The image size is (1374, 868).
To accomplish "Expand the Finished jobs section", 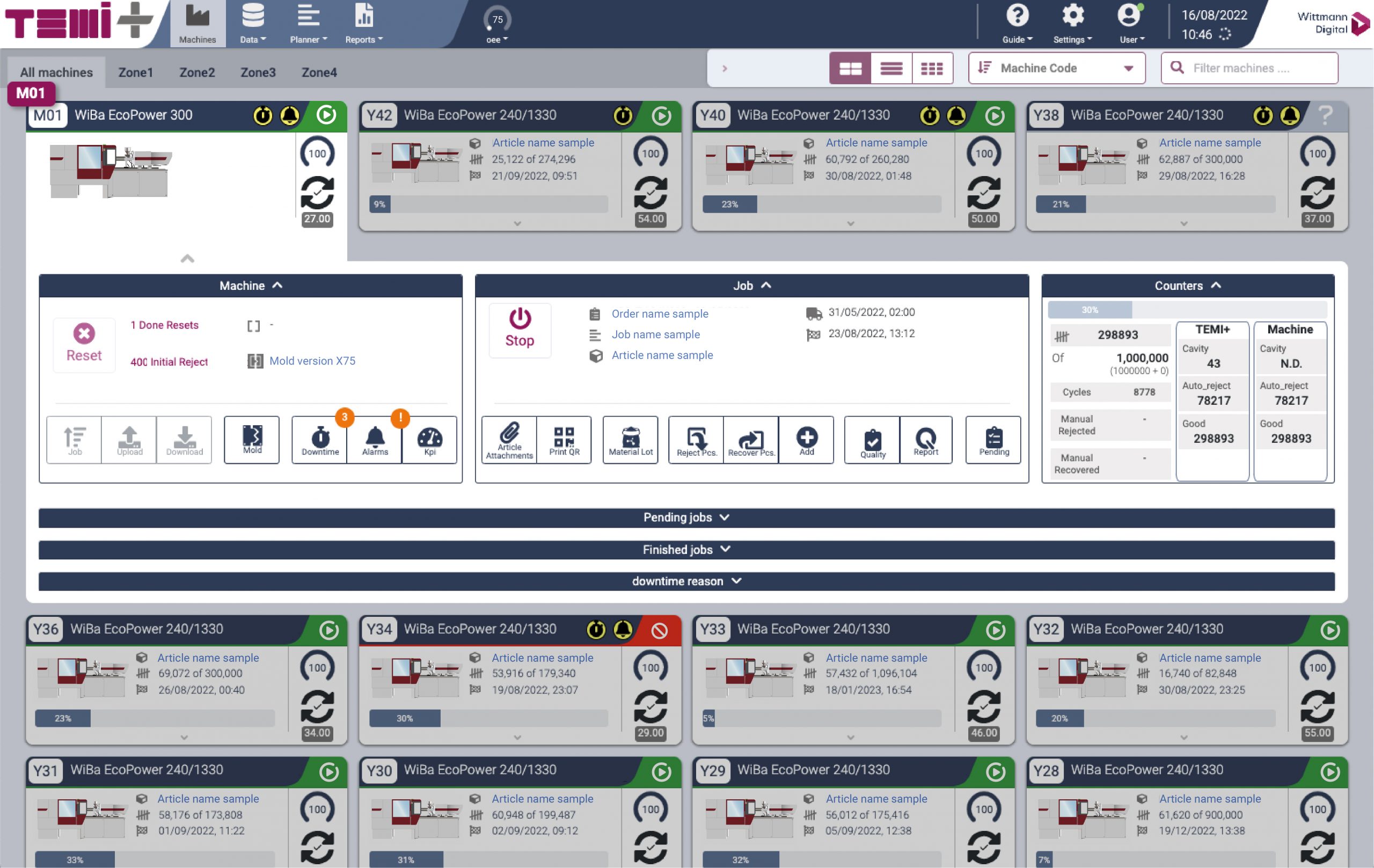I will [686, 550].
